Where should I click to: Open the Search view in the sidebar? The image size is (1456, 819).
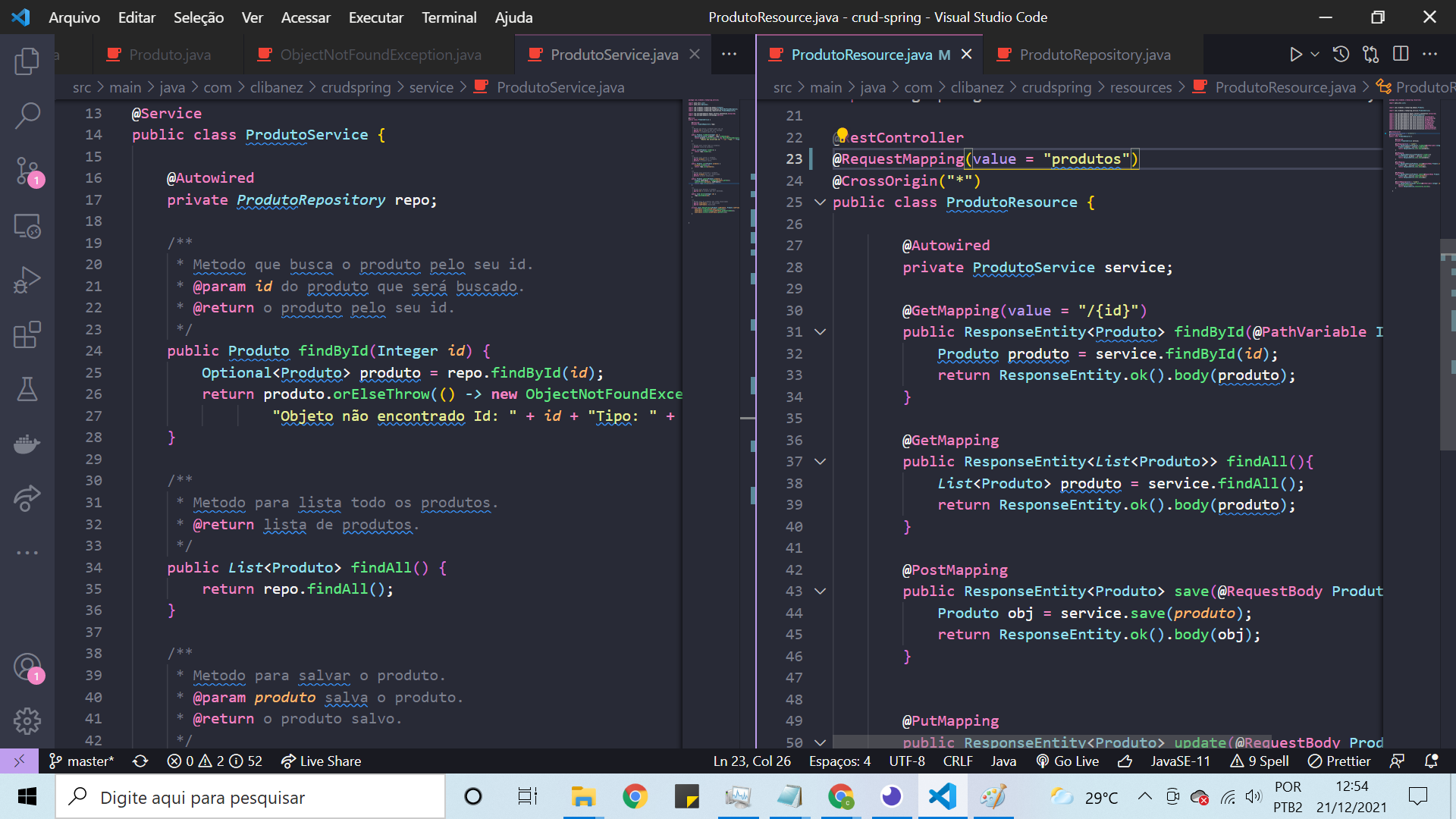pyautogui.click(x=27, y=115)
